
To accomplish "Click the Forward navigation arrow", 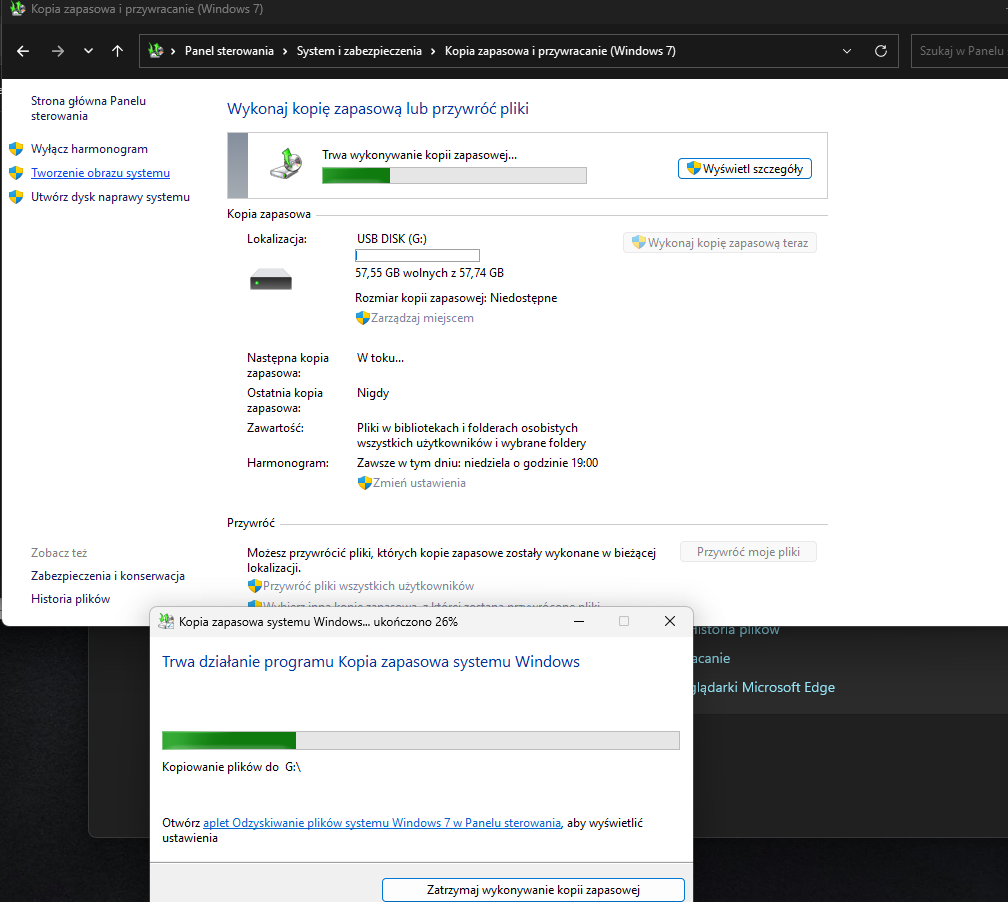I will [x=57, y=51].
